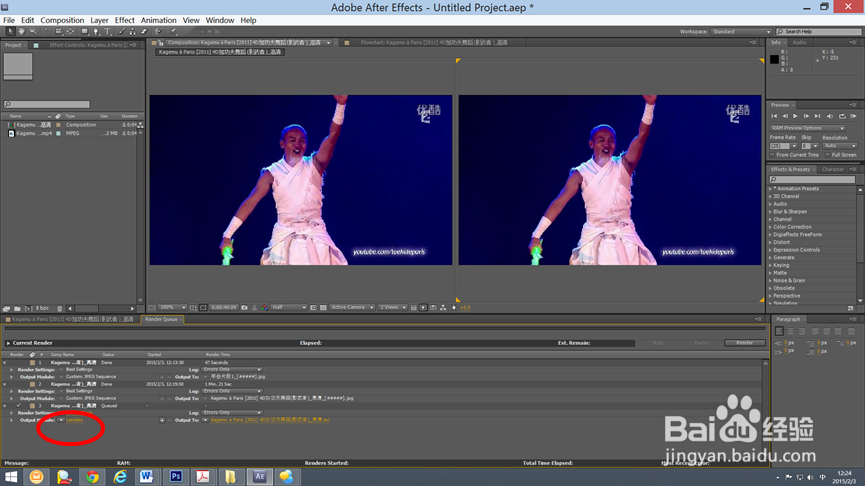This screenshot has height=486, width=865.
Task: Click the Search Help field
Action: click(819, 31)
